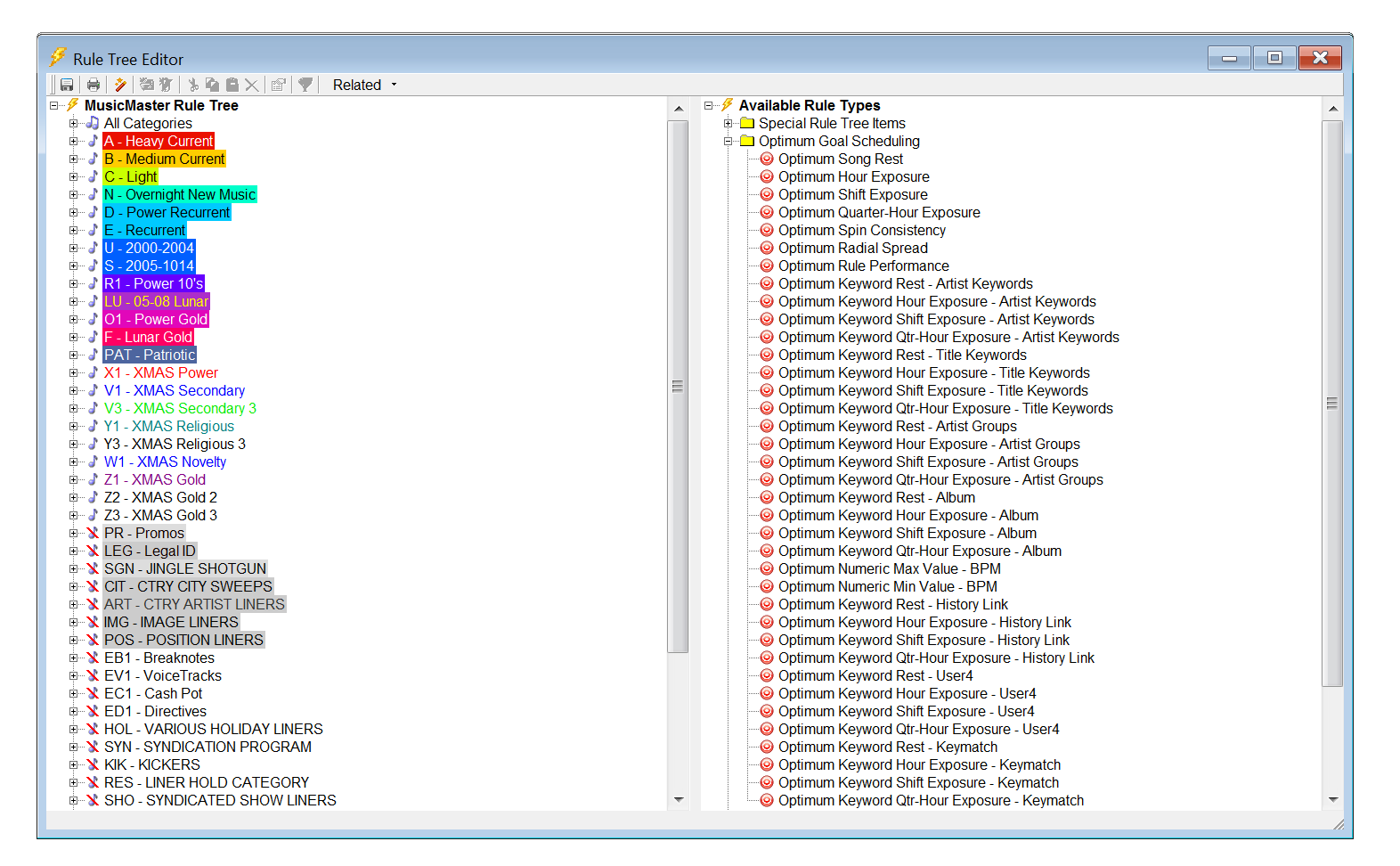
Task: Select Optimum Numeric Max Value - BPM
Action: tap(889, 568)
